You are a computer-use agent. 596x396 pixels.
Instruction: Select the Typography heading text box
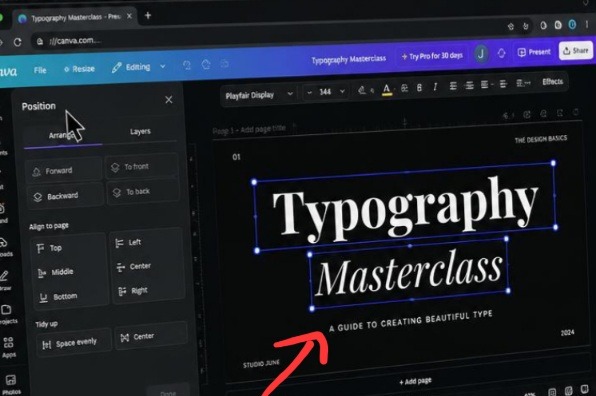click(405, 208)
